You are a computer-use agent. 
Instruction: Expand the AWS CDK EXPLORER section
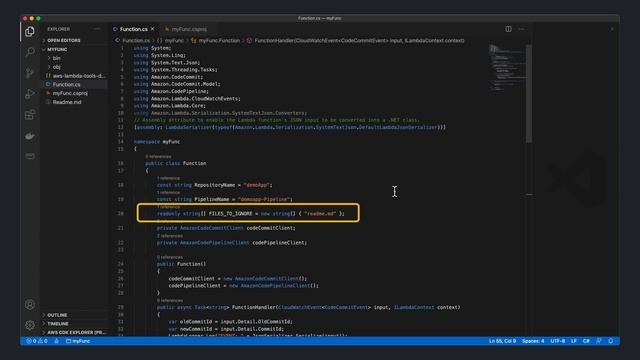tap(76, 332)
